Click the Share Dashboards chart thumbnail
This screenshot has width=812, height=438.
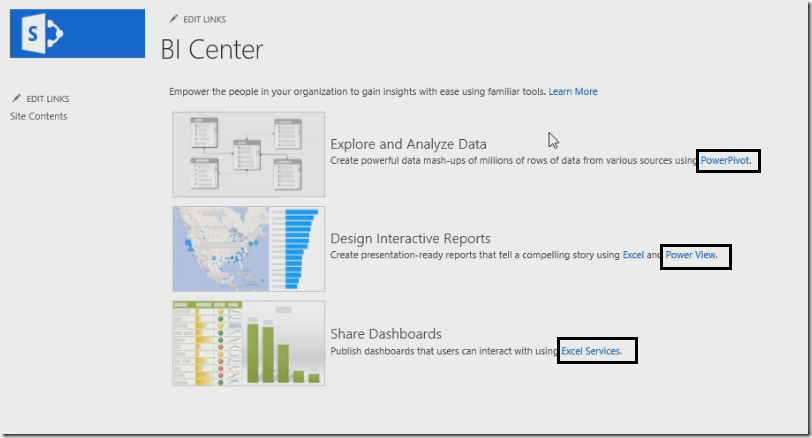pyautogui.click(x=249, y=343)
